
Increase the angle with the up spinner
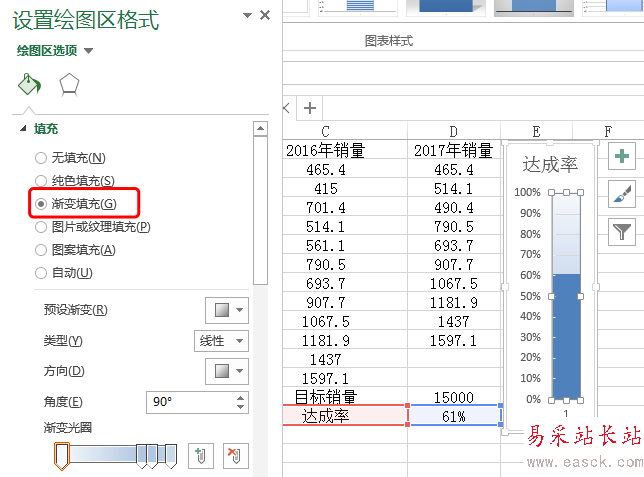click(241, 398)
